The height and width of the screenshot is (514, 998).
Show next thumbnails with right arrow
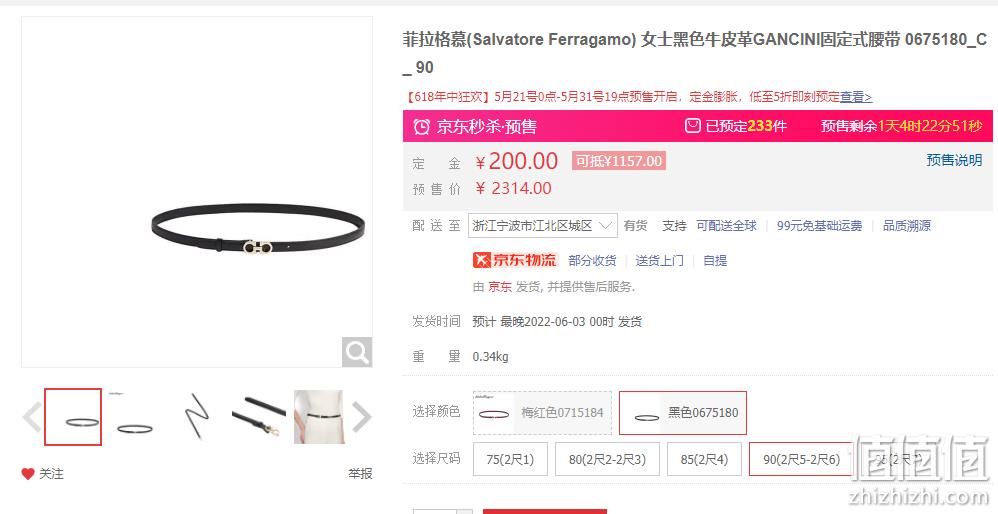point(362,417)
